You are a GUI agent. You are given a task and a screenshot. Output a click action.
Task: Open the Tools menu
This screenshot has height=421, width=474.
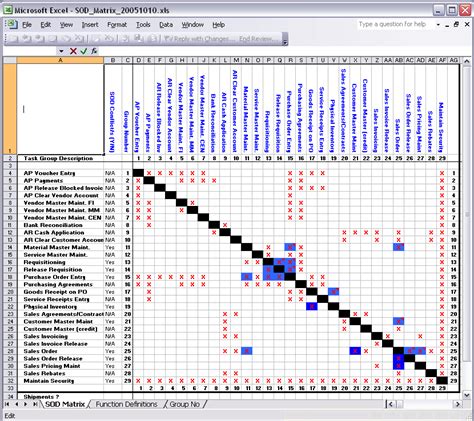(x=143, y=25)
